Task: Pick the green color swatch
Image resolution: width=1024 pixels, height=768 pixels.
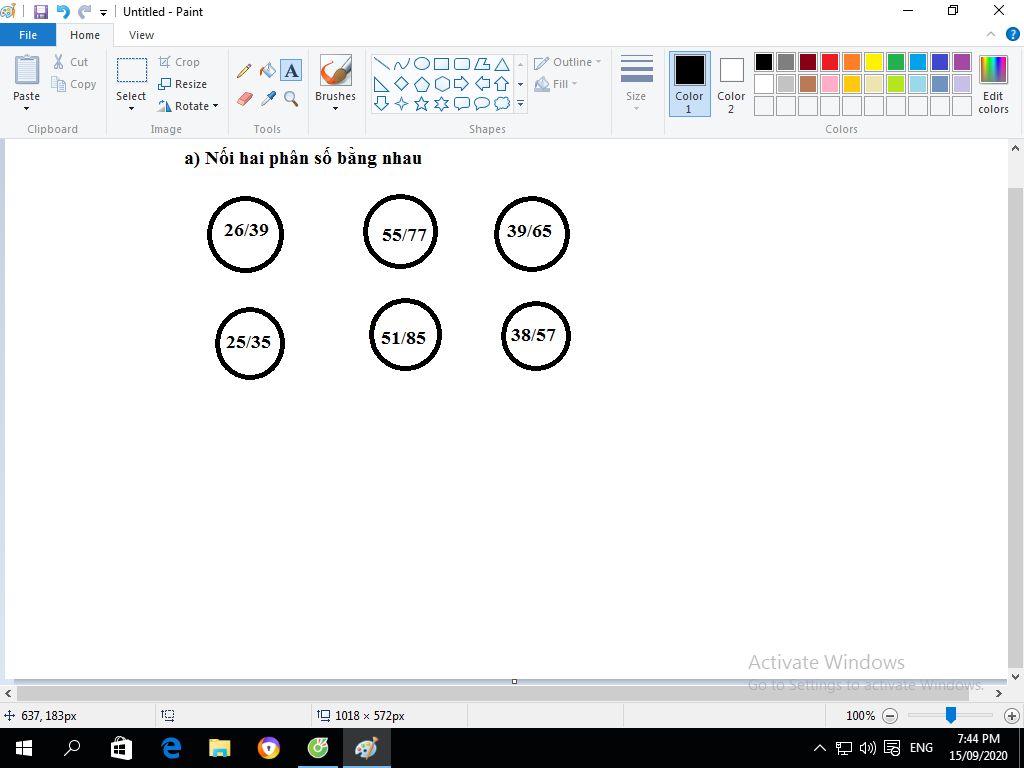Action: point(896,62)
